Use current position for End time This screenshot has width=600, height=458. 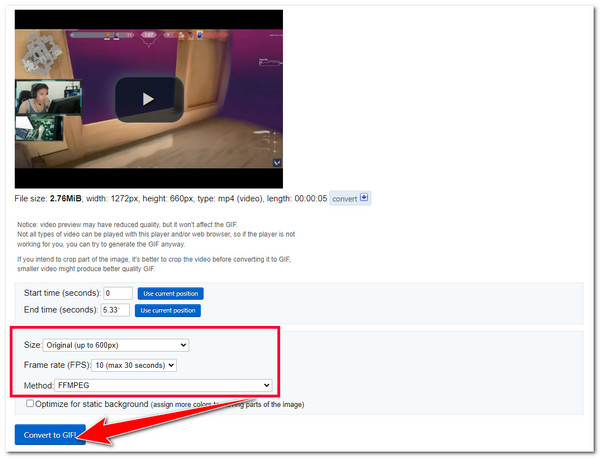(x=168, y=310)
